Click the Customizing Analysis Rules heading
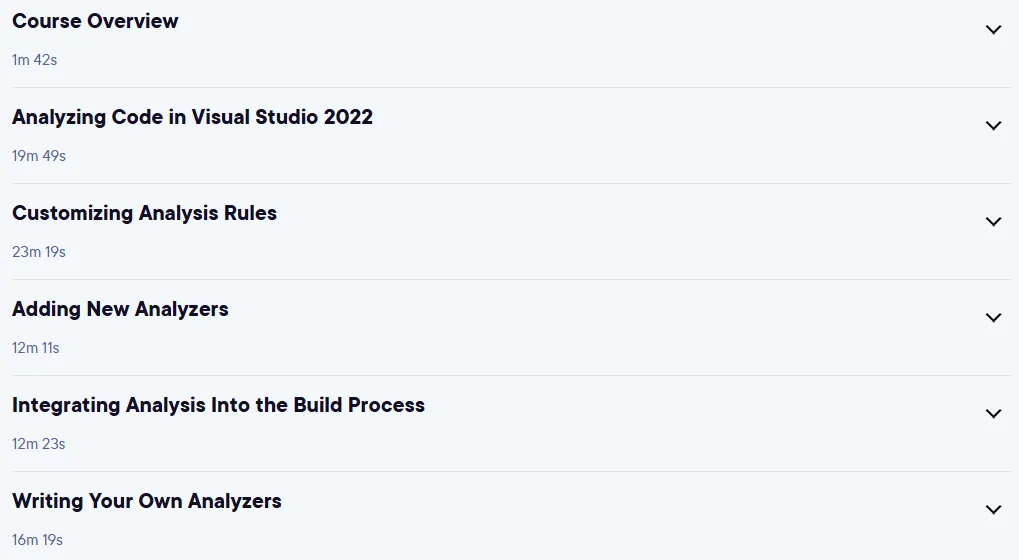 (144, 213)
